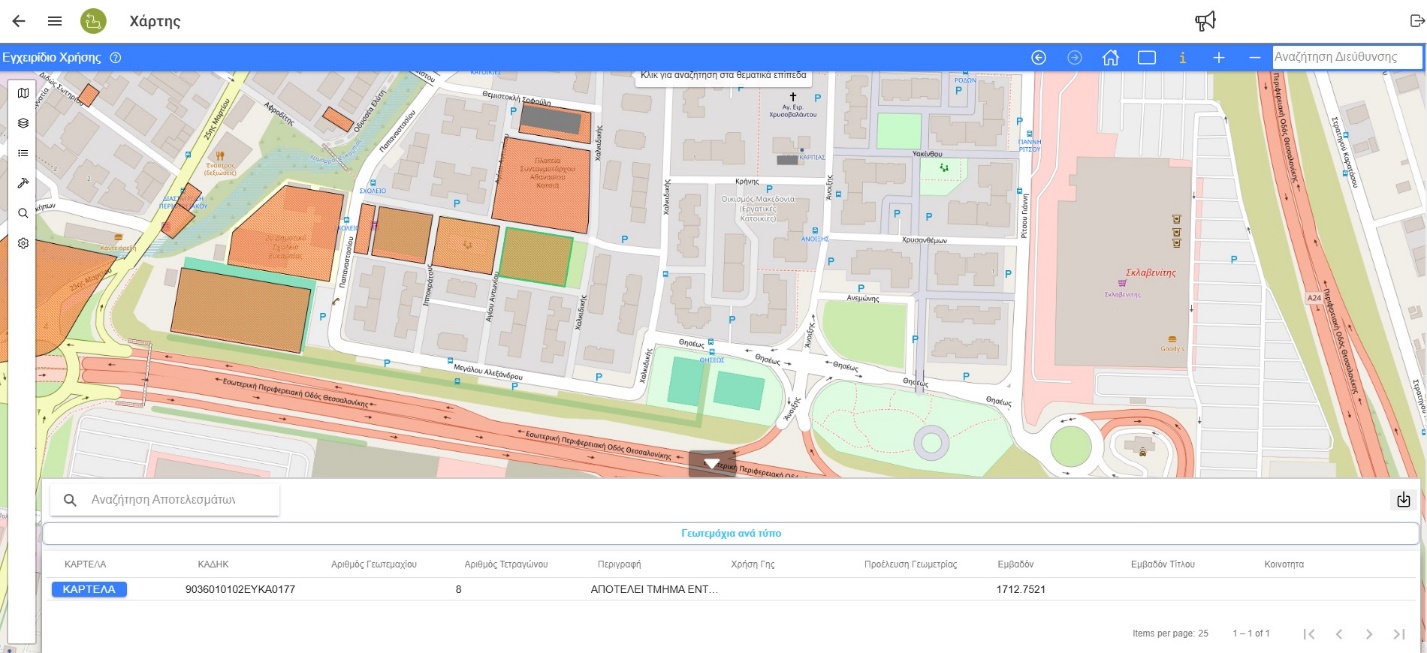This screenshot has height=653, width=1427.
Task: Return to previous map extent
Action: [1039, 58]
